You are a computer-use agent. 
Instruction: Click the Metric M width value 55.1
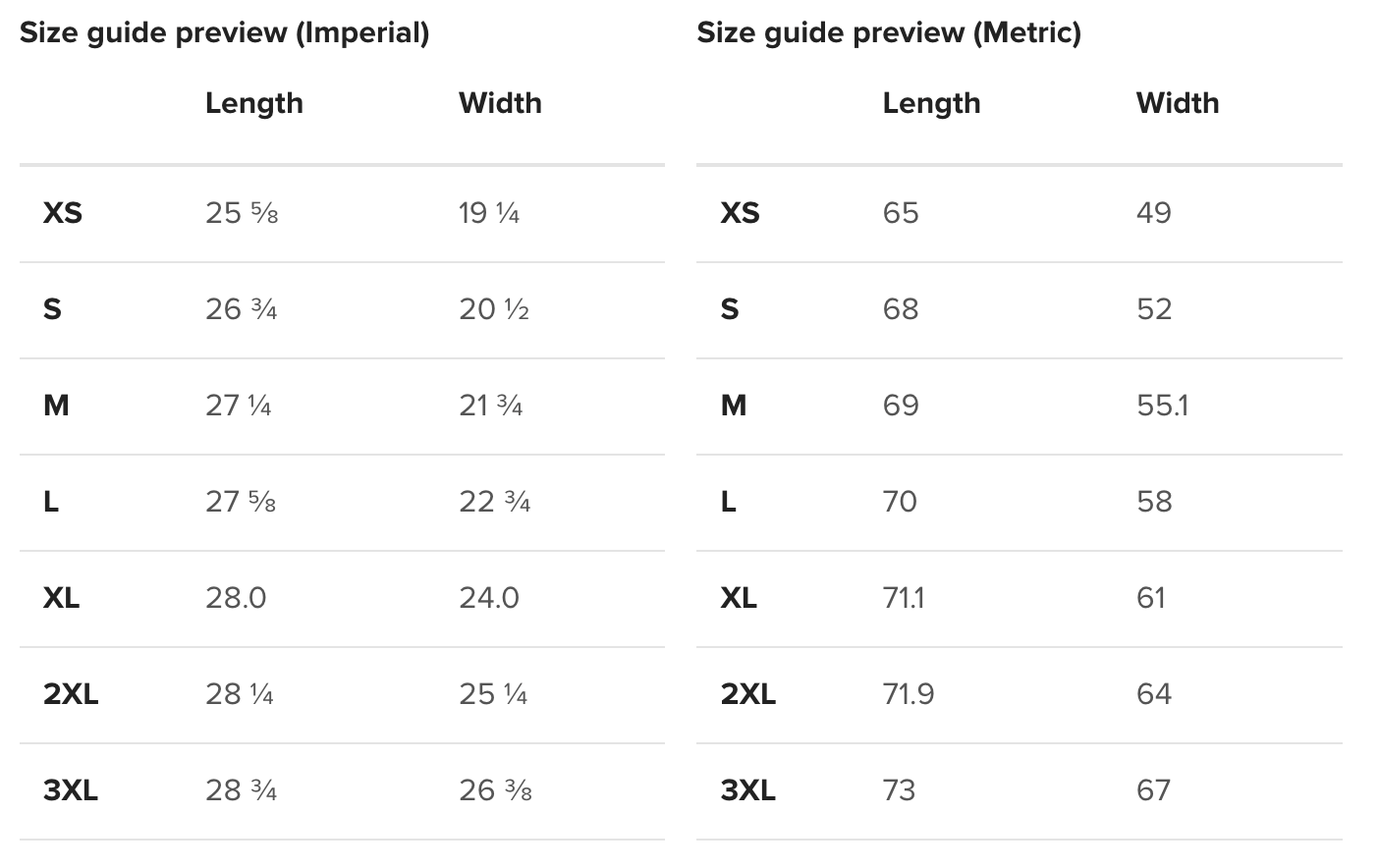tap(1162, 406)
